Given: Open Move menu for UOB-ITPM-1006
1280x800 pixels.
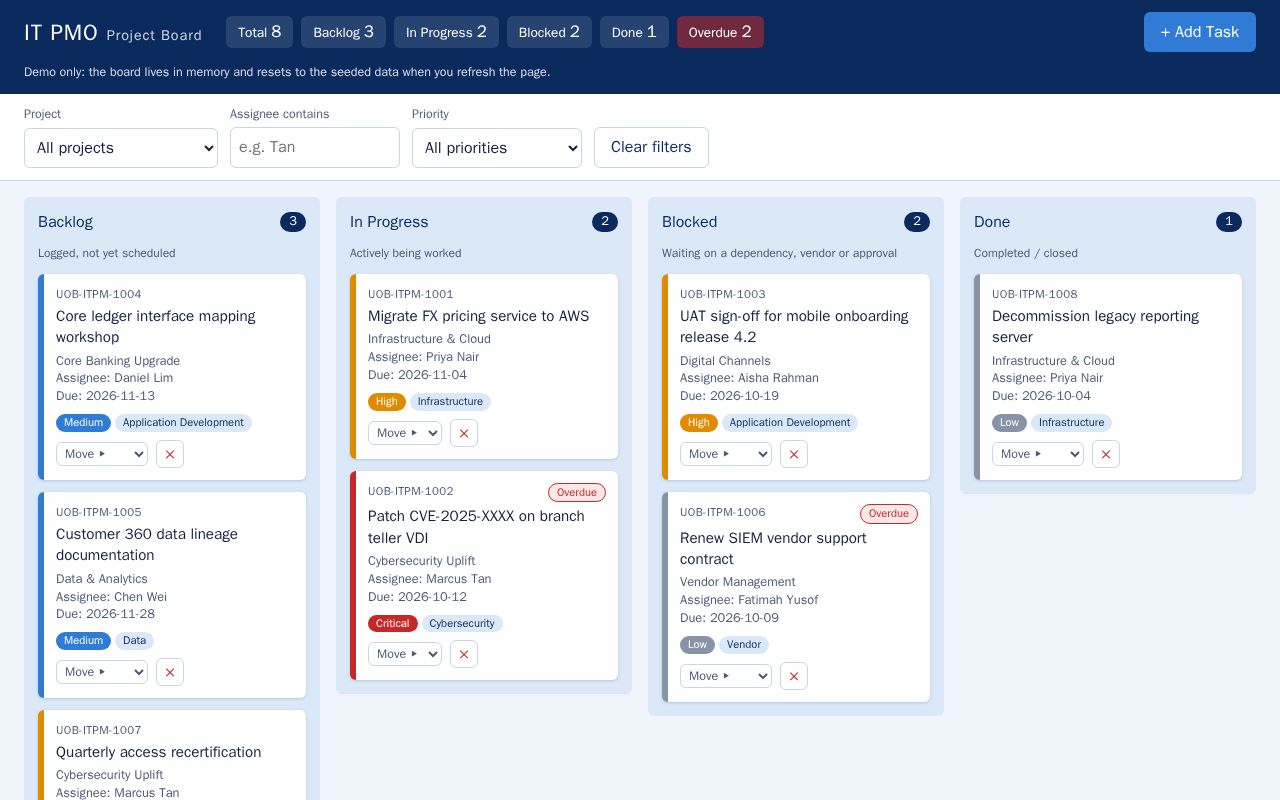Looking at the screenshot, I should pos(726,676).
